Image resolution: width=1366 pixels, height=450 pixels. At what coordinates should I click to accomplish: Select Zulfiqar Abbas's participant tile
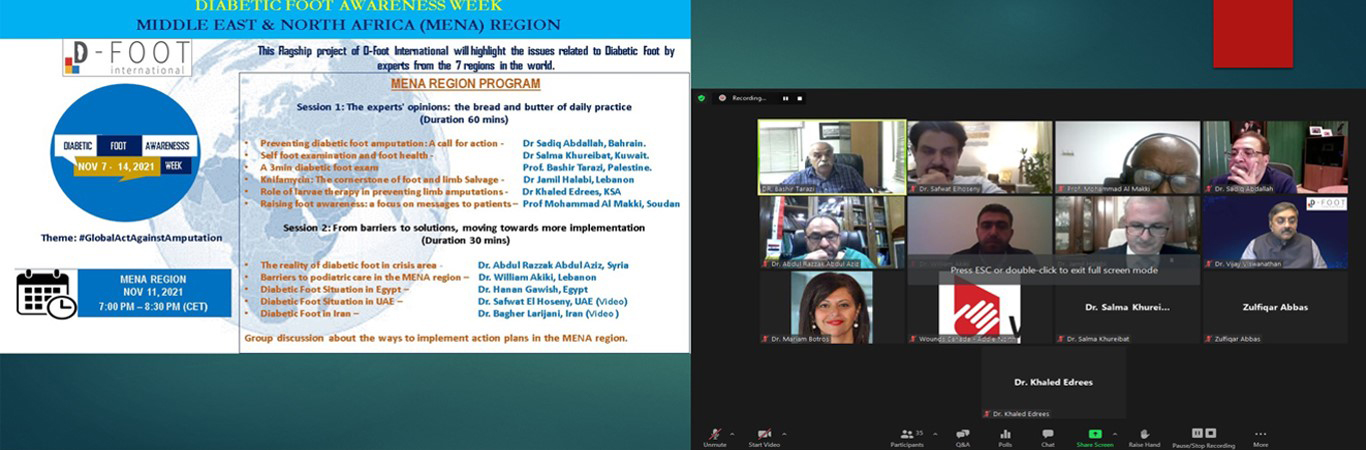(x=1275, y=308)
